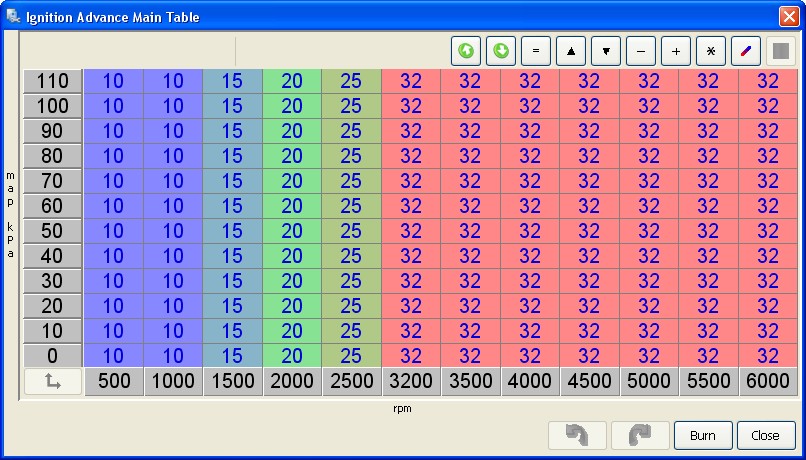Select cell at 50 kPa, 4000 rpm

(530, 231)
